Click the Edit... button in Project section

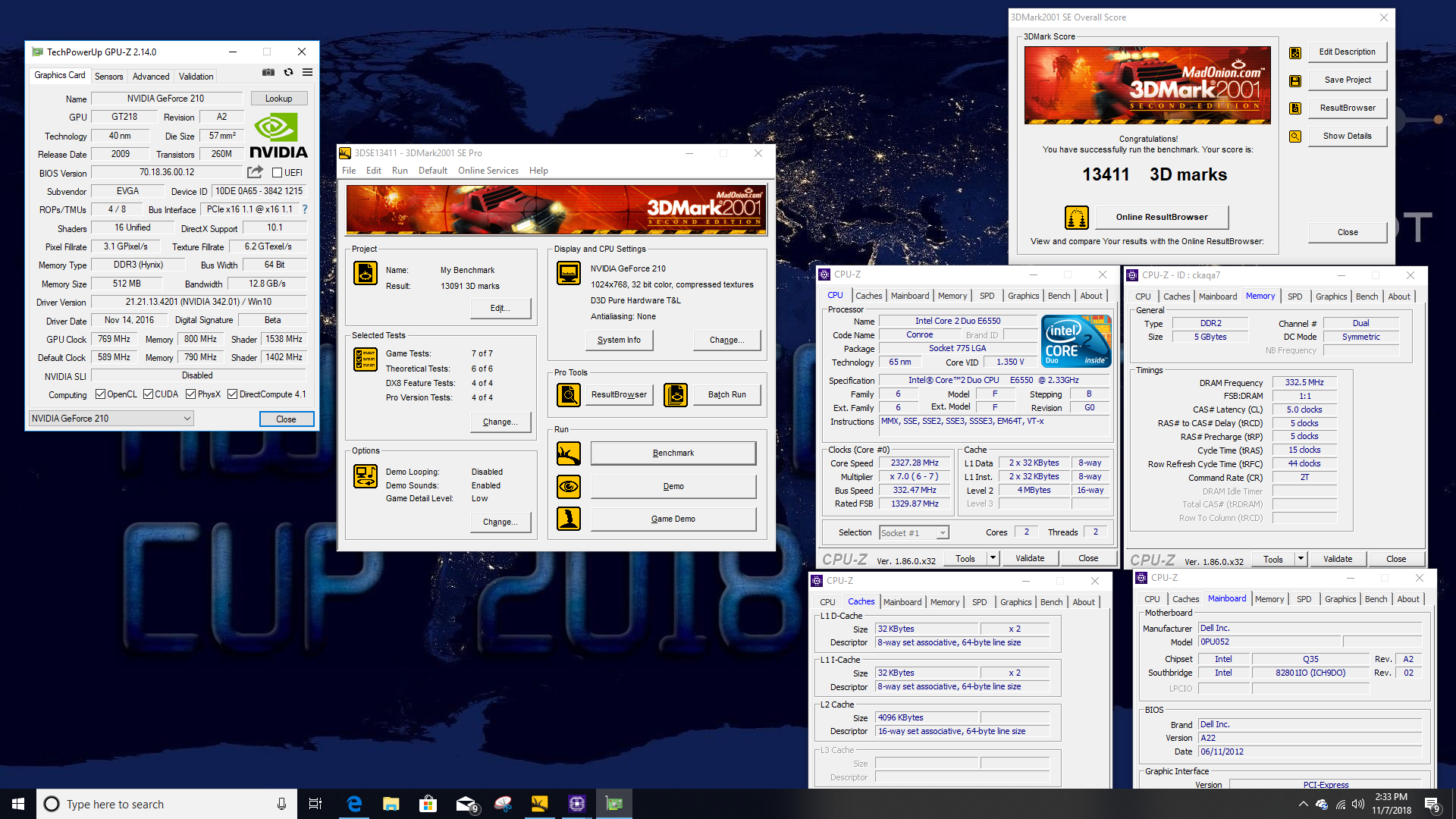(x=500, y=308)
